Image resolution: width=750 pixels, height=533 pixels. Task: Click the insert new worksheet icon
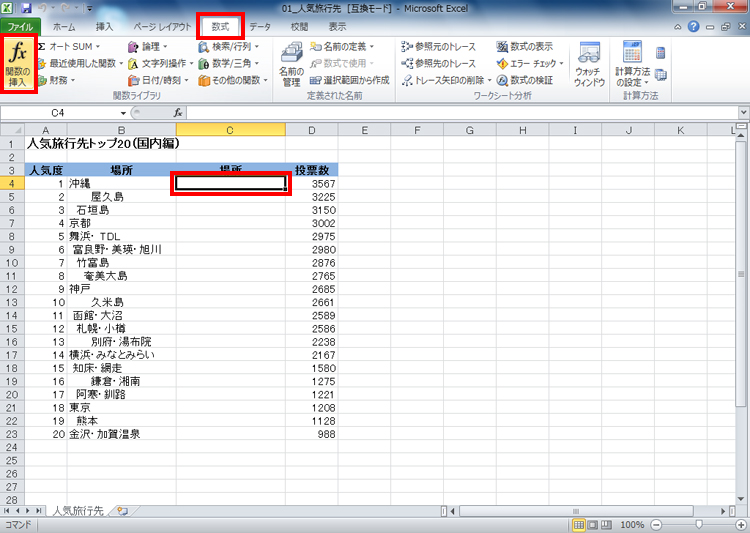point(123,511)
